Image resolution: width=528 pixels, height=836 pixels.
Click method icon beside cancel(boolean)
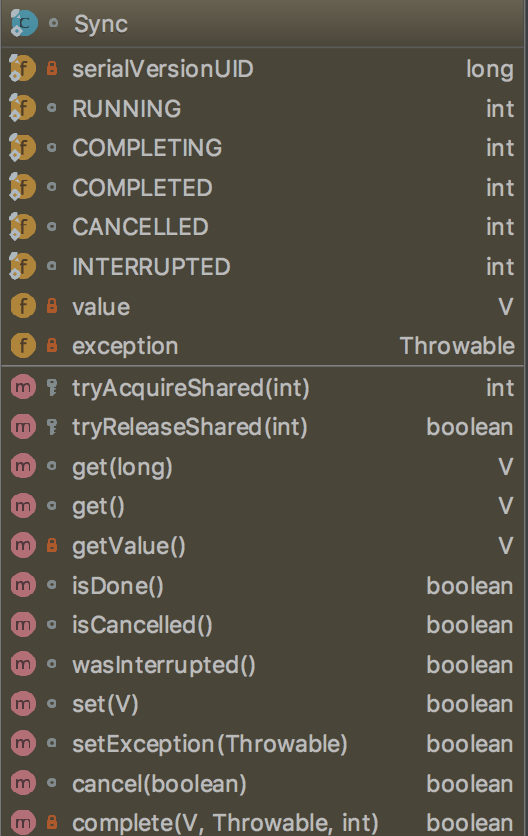coord(23,783)
